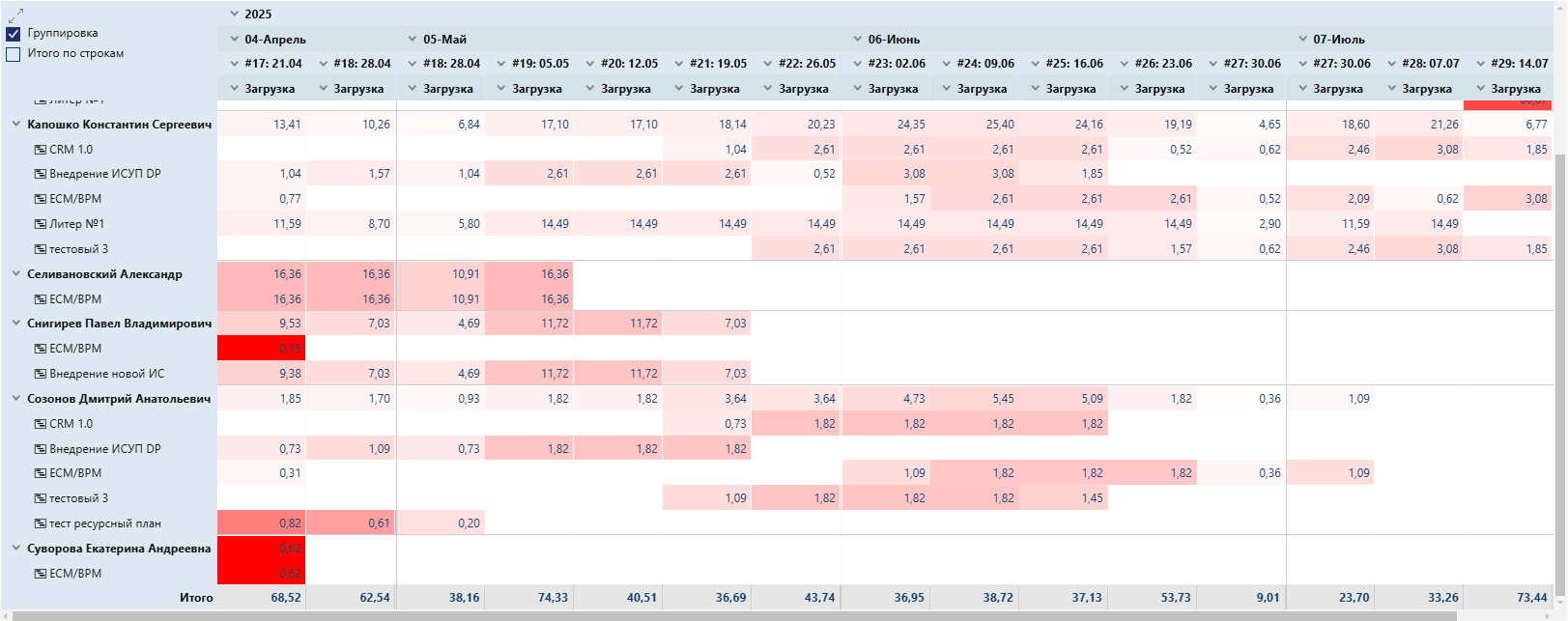Click project icon beside тест ресурсный план

[41, 523]
